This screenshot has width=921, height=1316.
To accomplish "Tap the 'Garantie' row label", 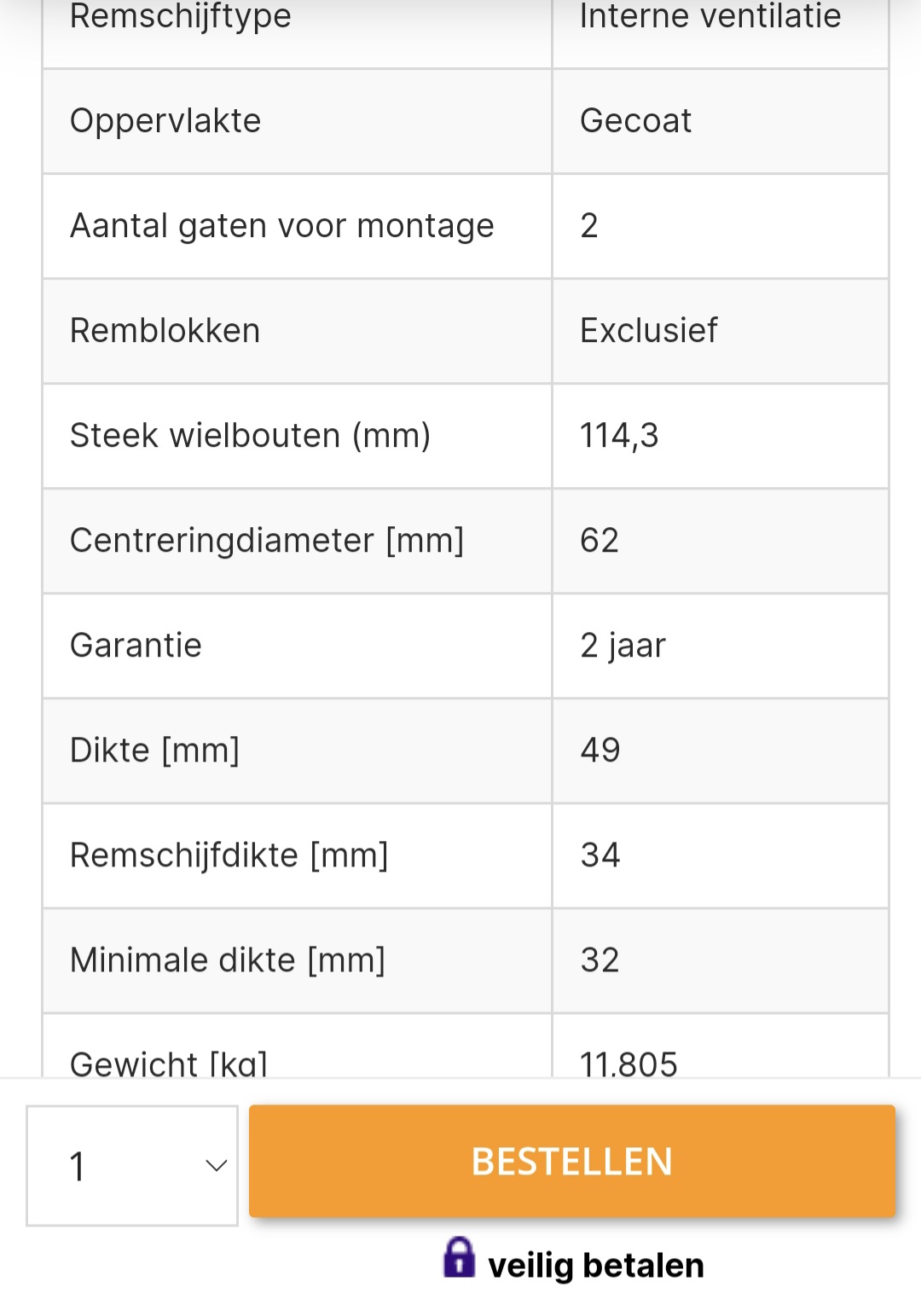I will (136, 646).
